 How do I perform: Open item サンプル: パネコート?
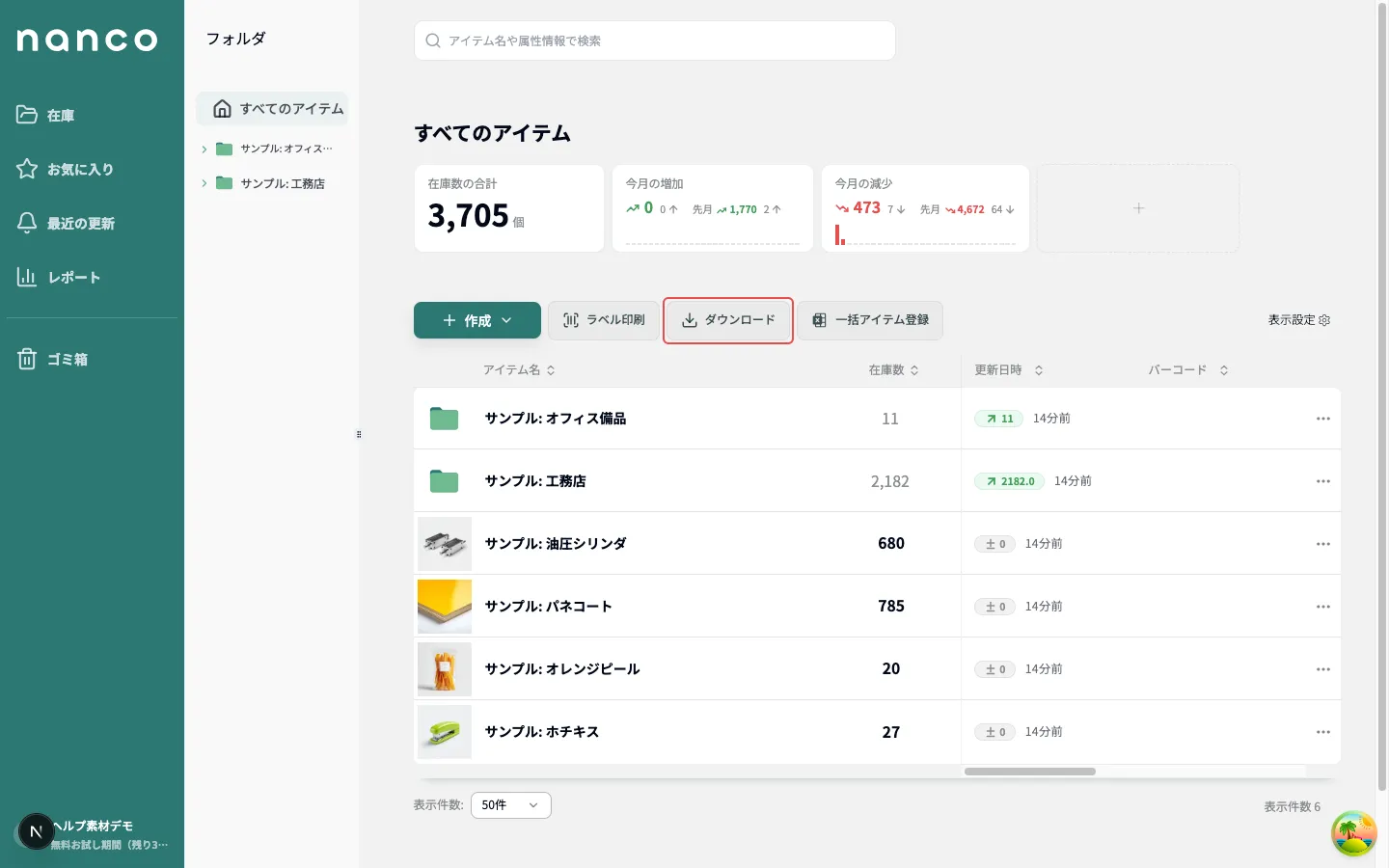[x=548, y=607]
